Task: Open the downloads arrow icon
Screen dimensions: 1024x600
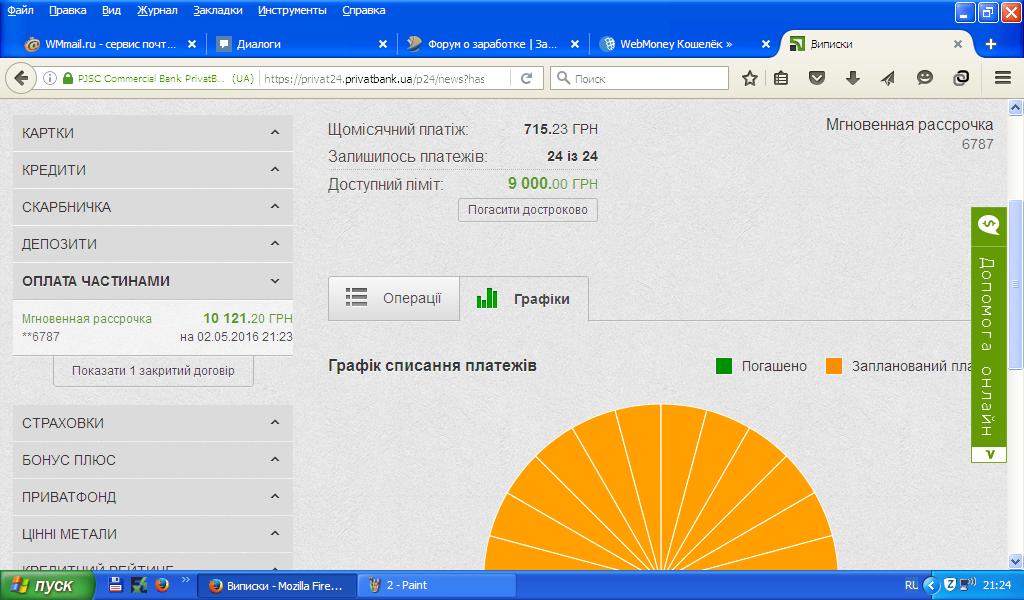Action: pyautogui.click(x=853, y=78)
